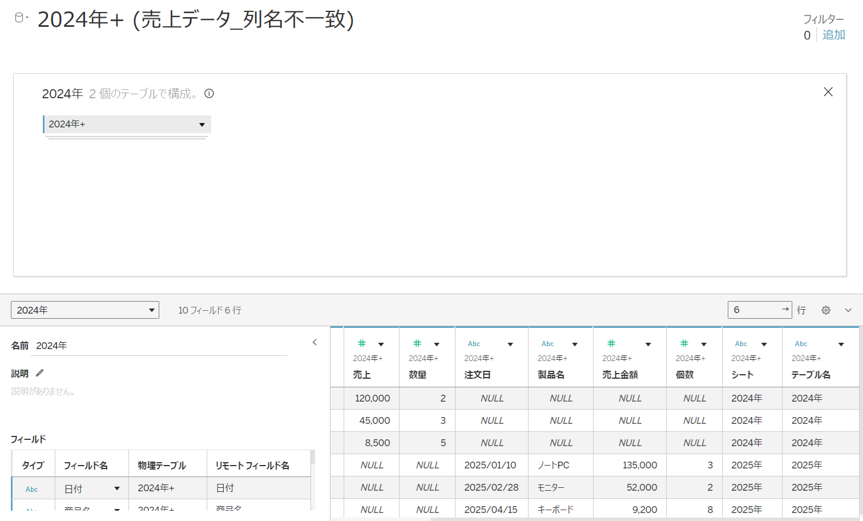The image size is (863, 521).
Task: Open the union info icon beside table count
Action: (x=209, y=94)
